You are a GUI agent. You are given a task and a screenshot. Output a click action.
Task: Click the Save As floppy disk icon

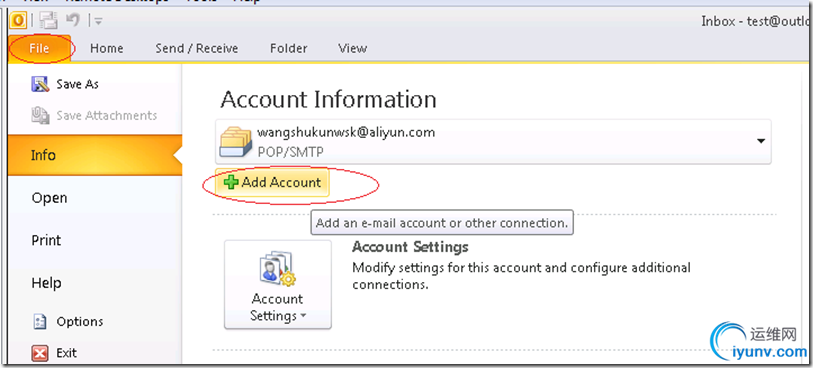point(40,84)
